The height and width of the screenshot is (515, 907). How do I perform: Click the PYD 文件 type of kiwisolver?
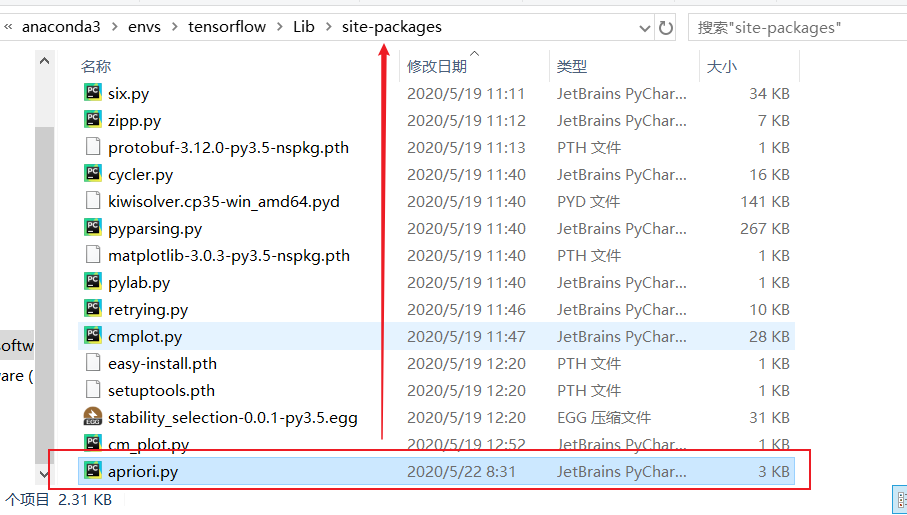tap(588, 201)
